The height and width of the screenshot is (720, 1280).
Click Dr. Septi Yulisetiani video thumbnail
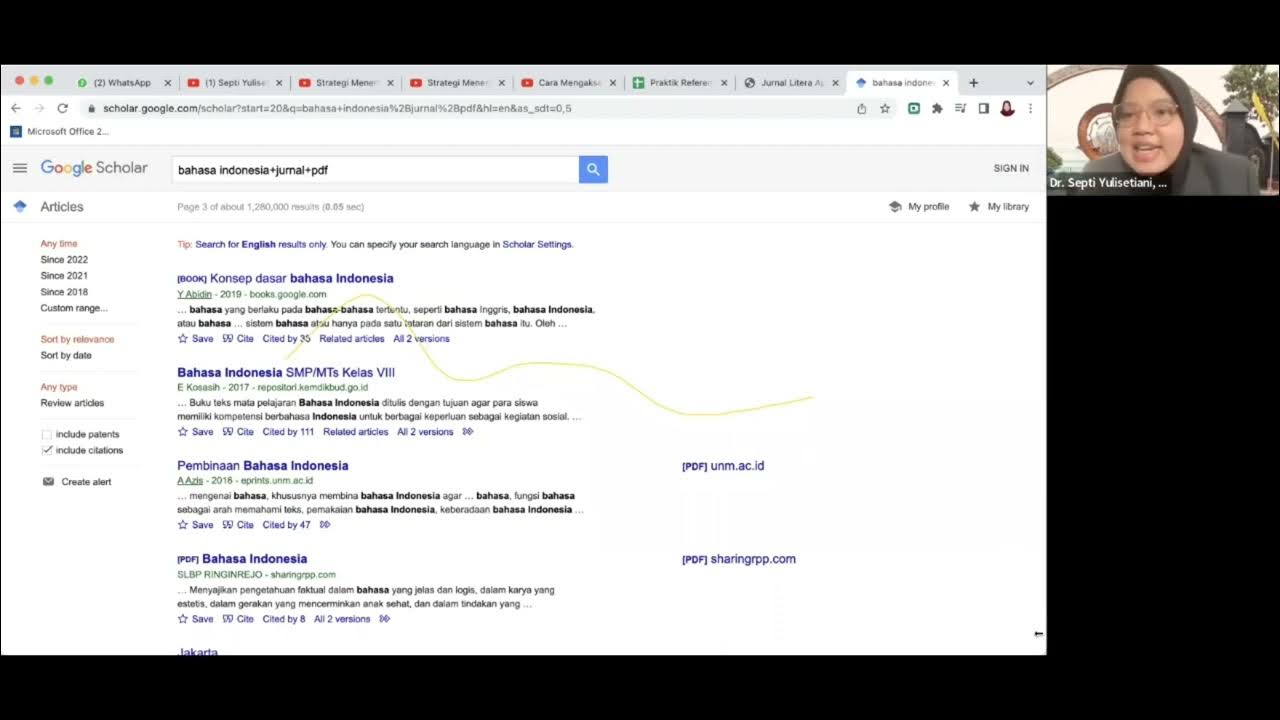tap(1163, 129)
